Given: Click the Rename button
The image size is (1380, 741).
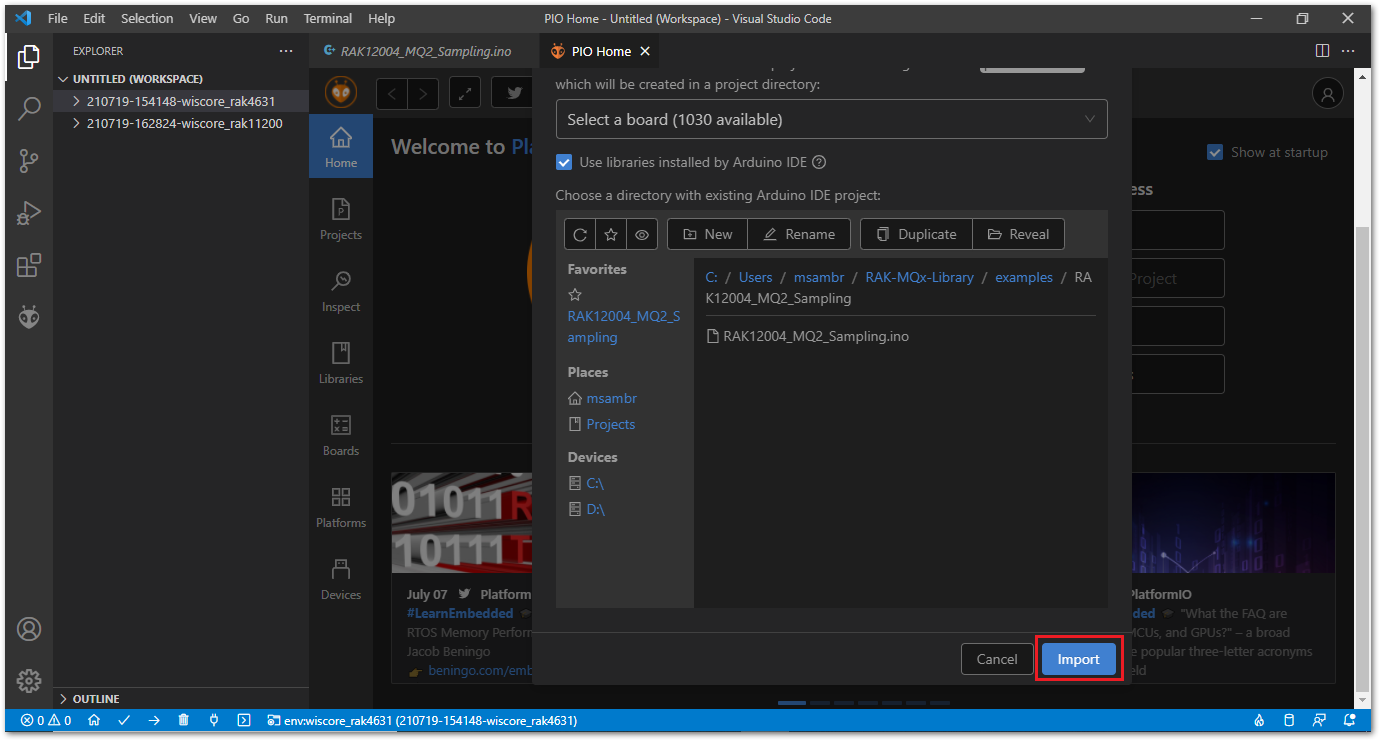Looking at the screenshot, I should click(x=799, y=234).
